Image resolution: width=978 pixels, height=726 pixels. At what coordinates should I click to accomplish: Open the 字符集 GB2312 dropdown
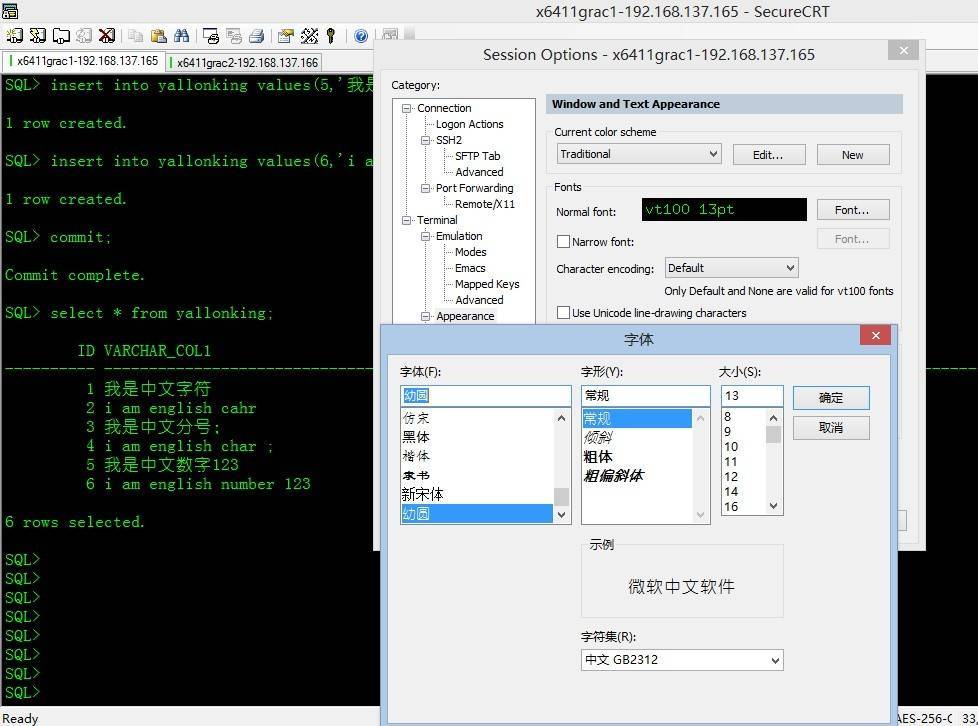pyautogui.click(x=681, y=660)
